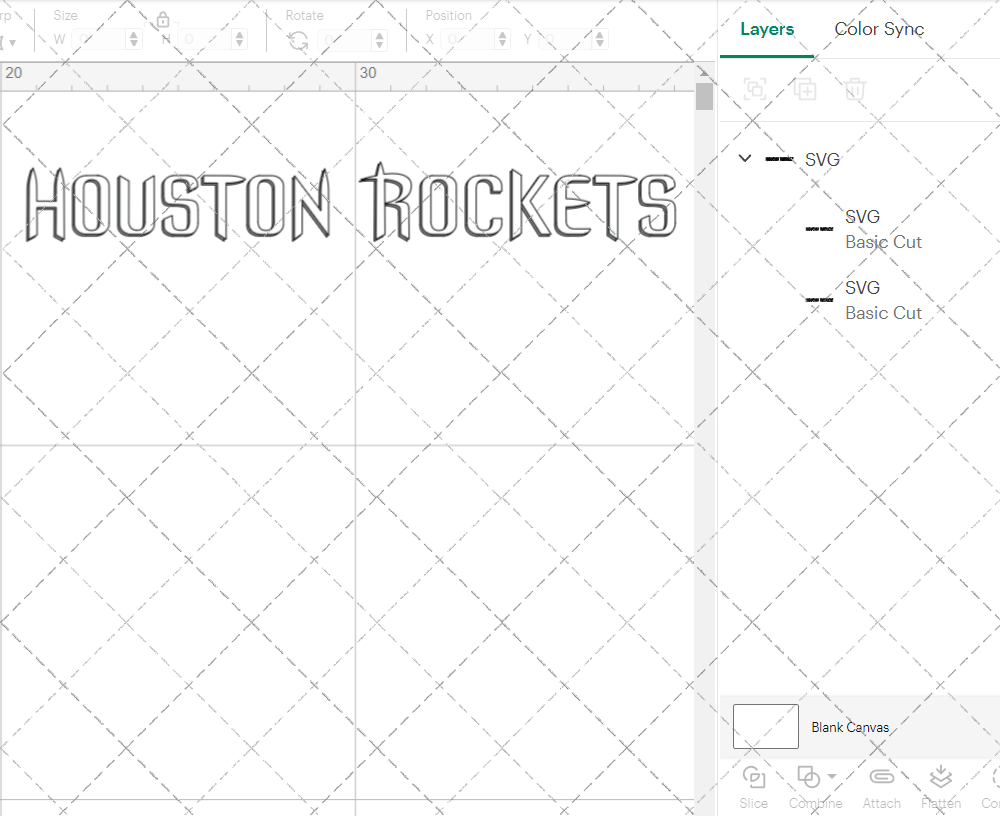Click the Duplicate layer icon
Screen dimensions: 1000x816
805,89
